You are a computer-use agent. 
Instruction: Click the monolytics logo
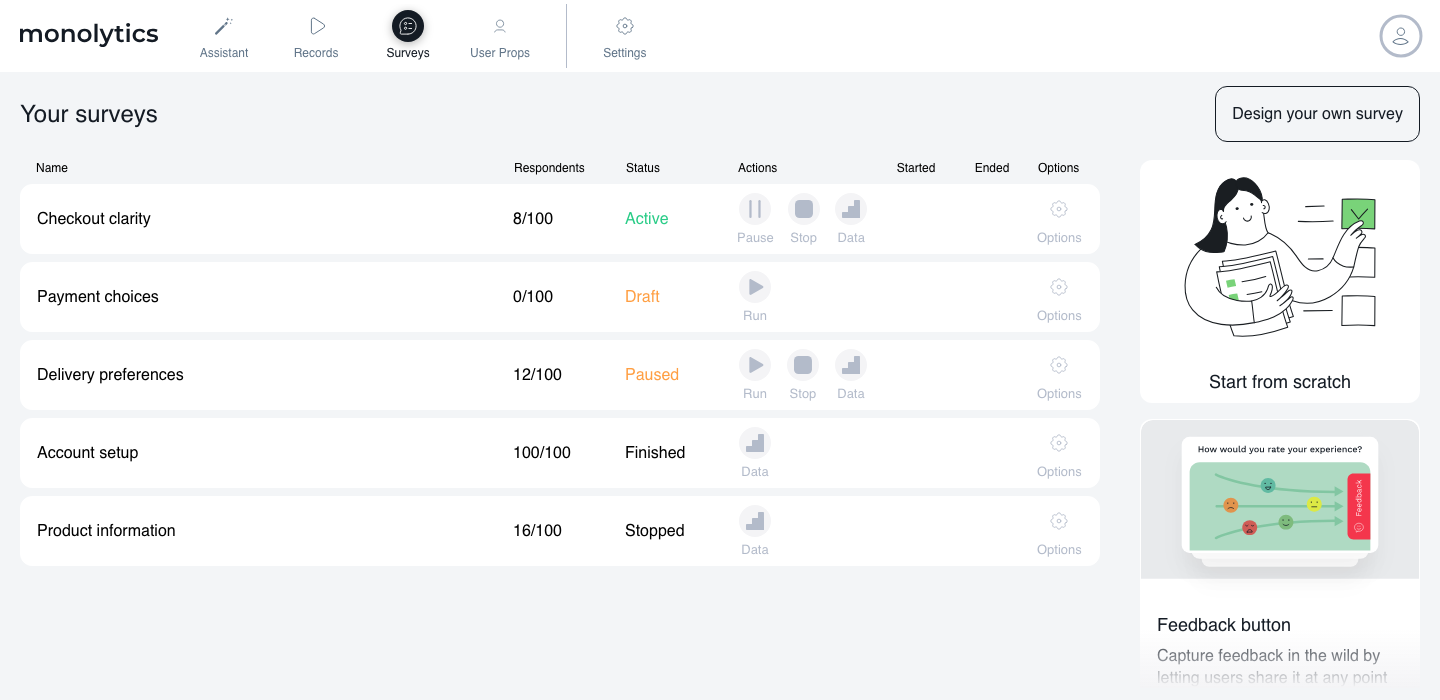pos(89,35)
